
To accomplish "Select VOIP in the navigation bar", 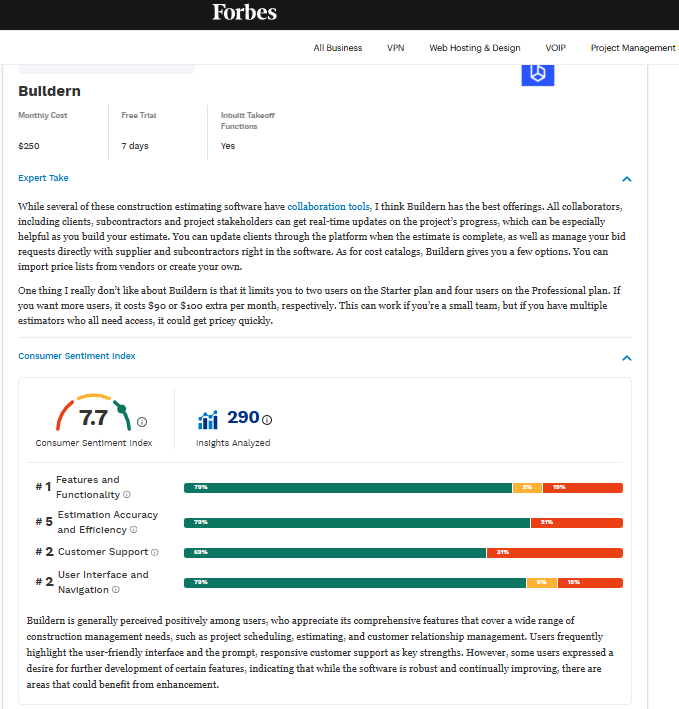I will tap(555, 48).
